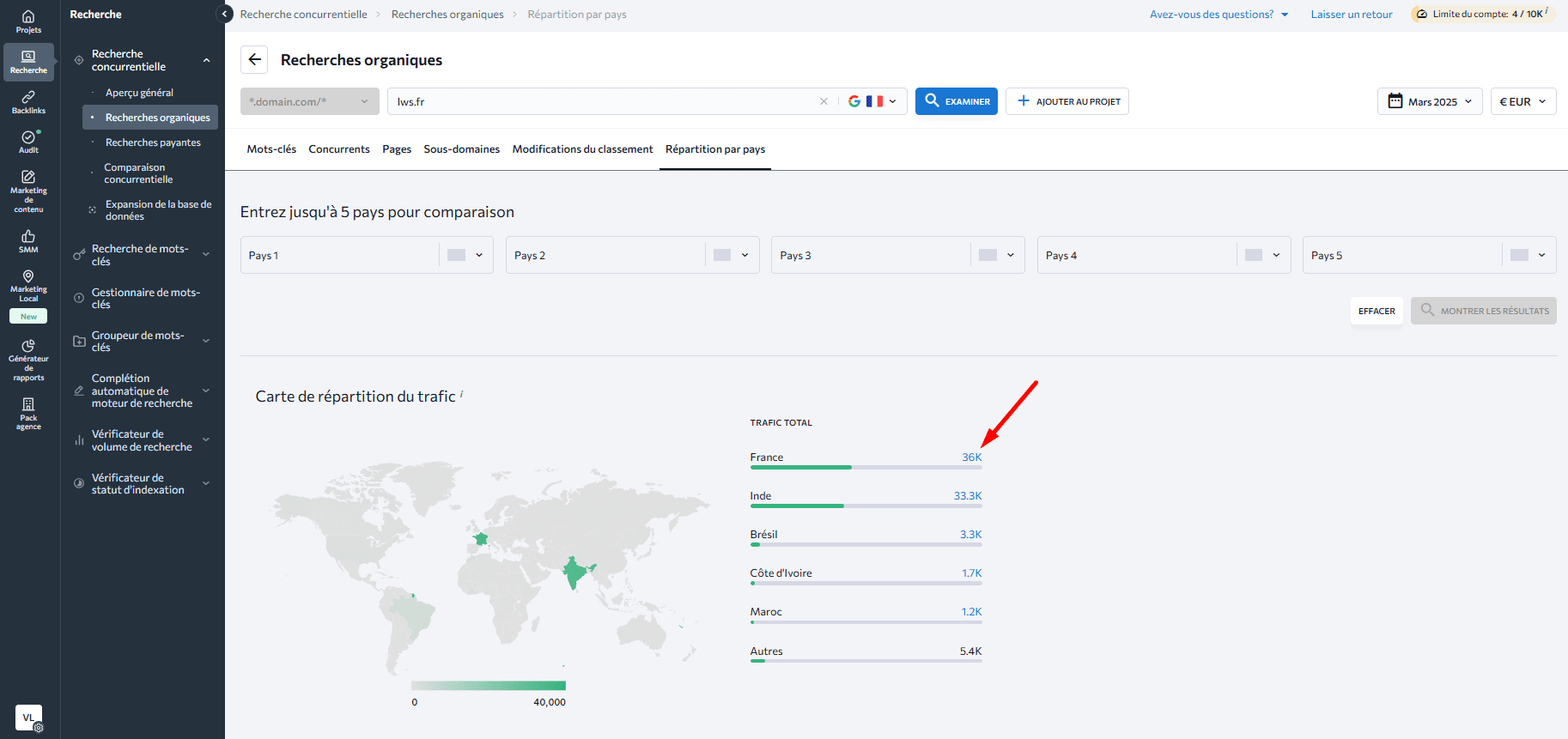Open Recherches payantes in sidebar
1568x739 pixels.
click(x=153, y=142)
